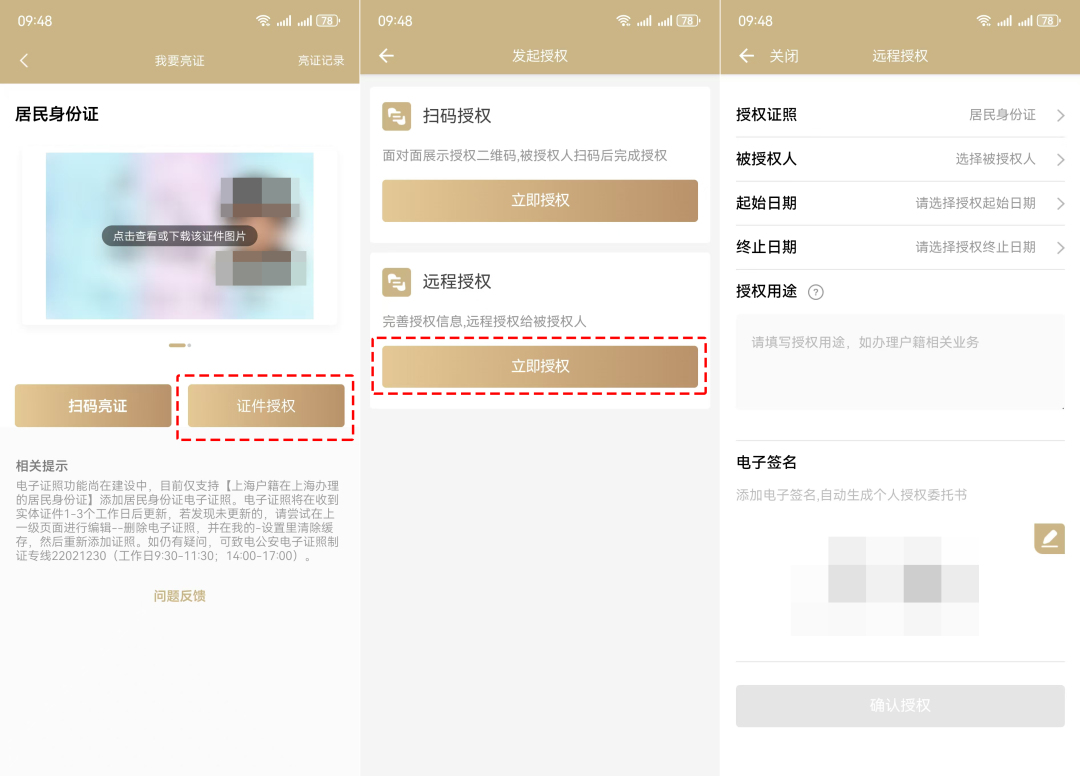Tap the 扫码授权 chat icon
Viewport: 1080px width, 776px height.
(397, 116)
